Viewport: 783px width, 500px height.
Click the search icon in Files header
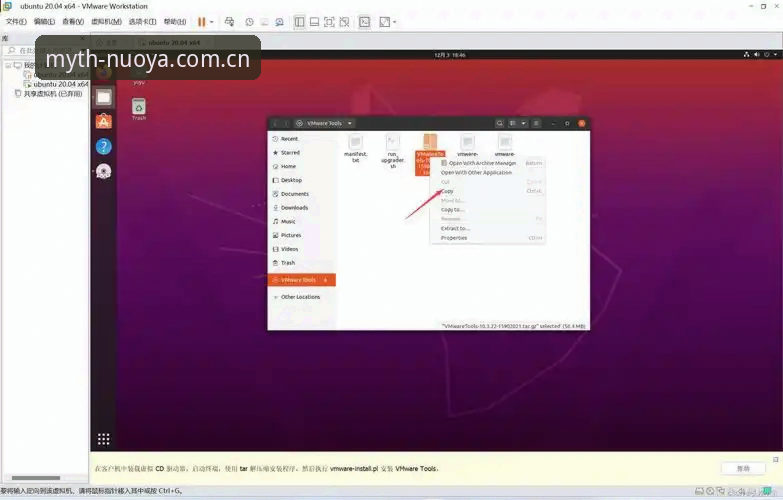(499, 123)
